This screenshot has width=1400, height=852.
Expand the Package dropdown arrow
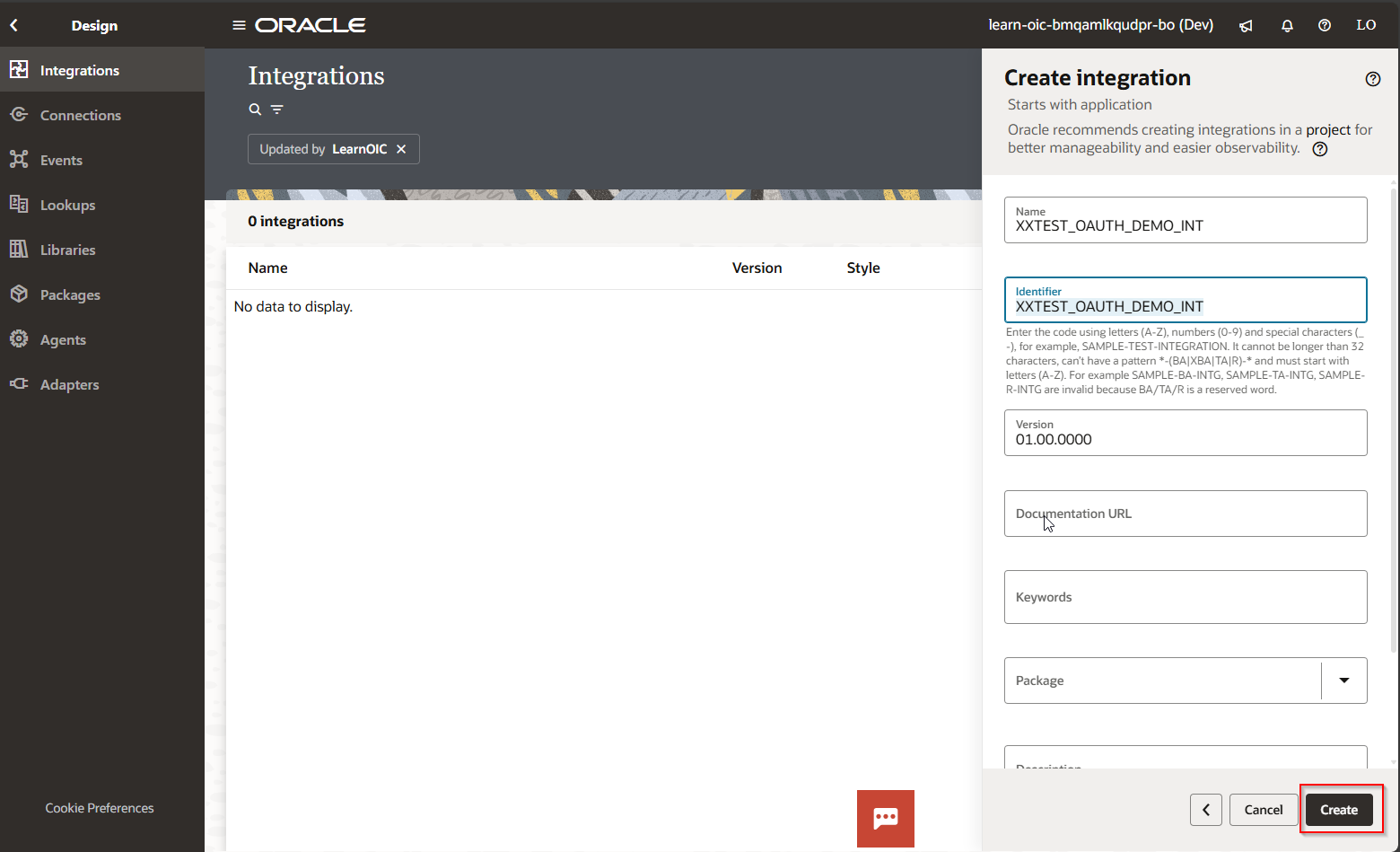click(x=1343, y=681)
